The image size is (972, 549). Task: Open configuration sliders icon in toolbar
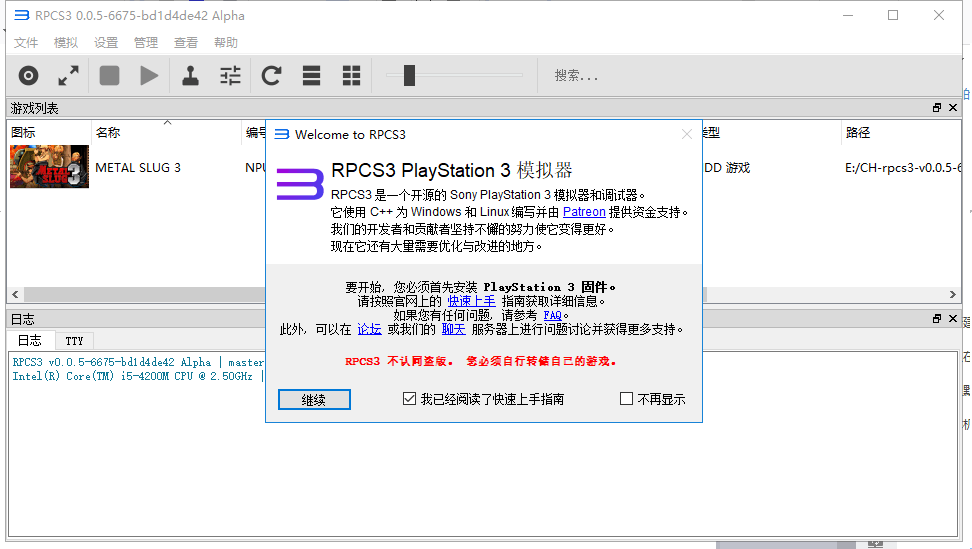point(231,75)
